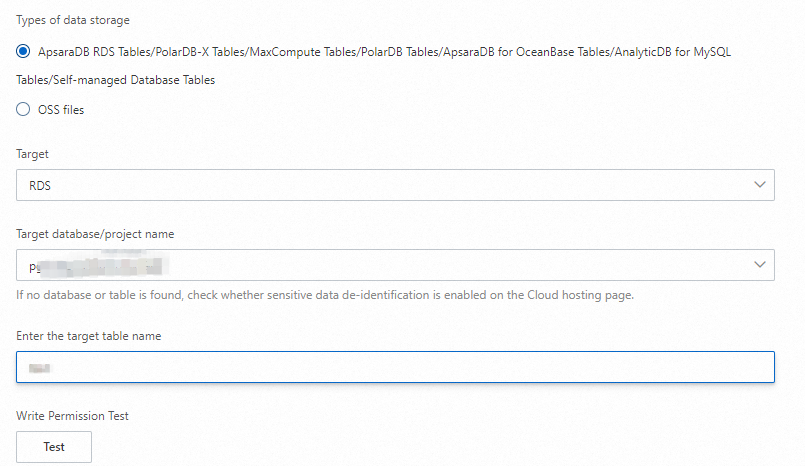
Task: Click the 'Write Permission Test' label
Action: coord(73,415)
